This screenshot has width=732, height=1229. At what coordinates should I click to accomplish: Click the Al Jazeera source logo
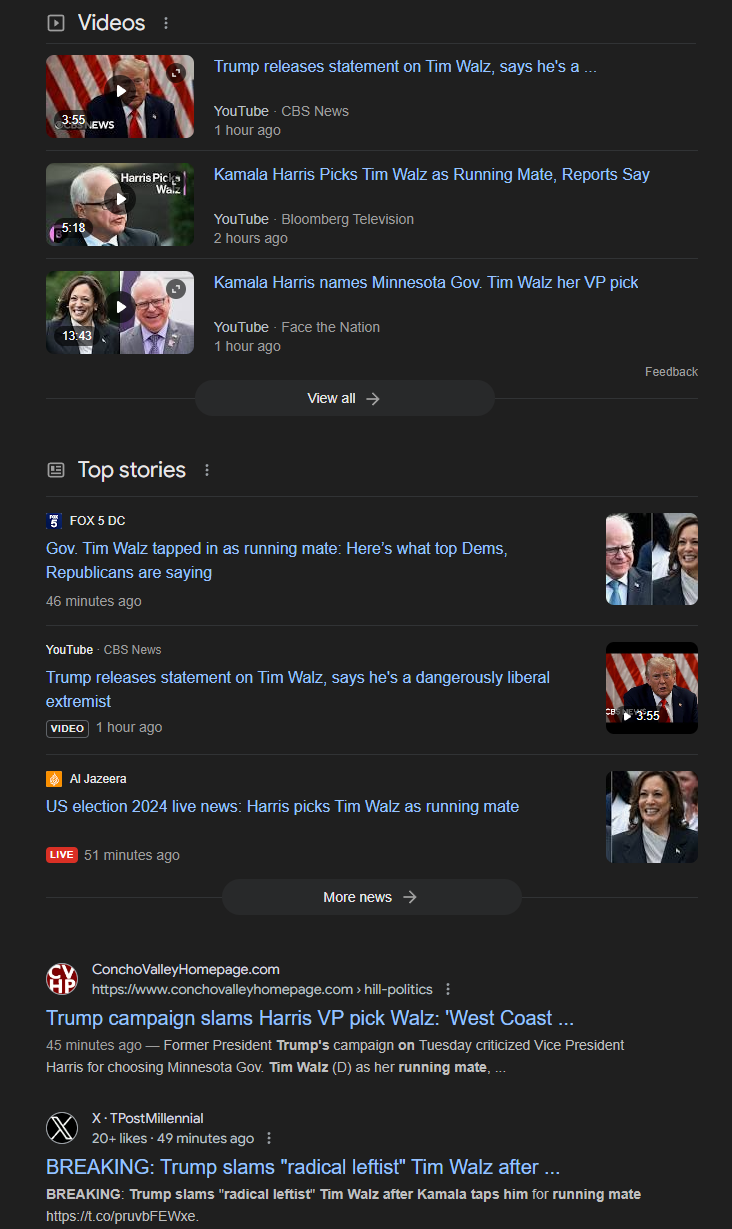54,779
